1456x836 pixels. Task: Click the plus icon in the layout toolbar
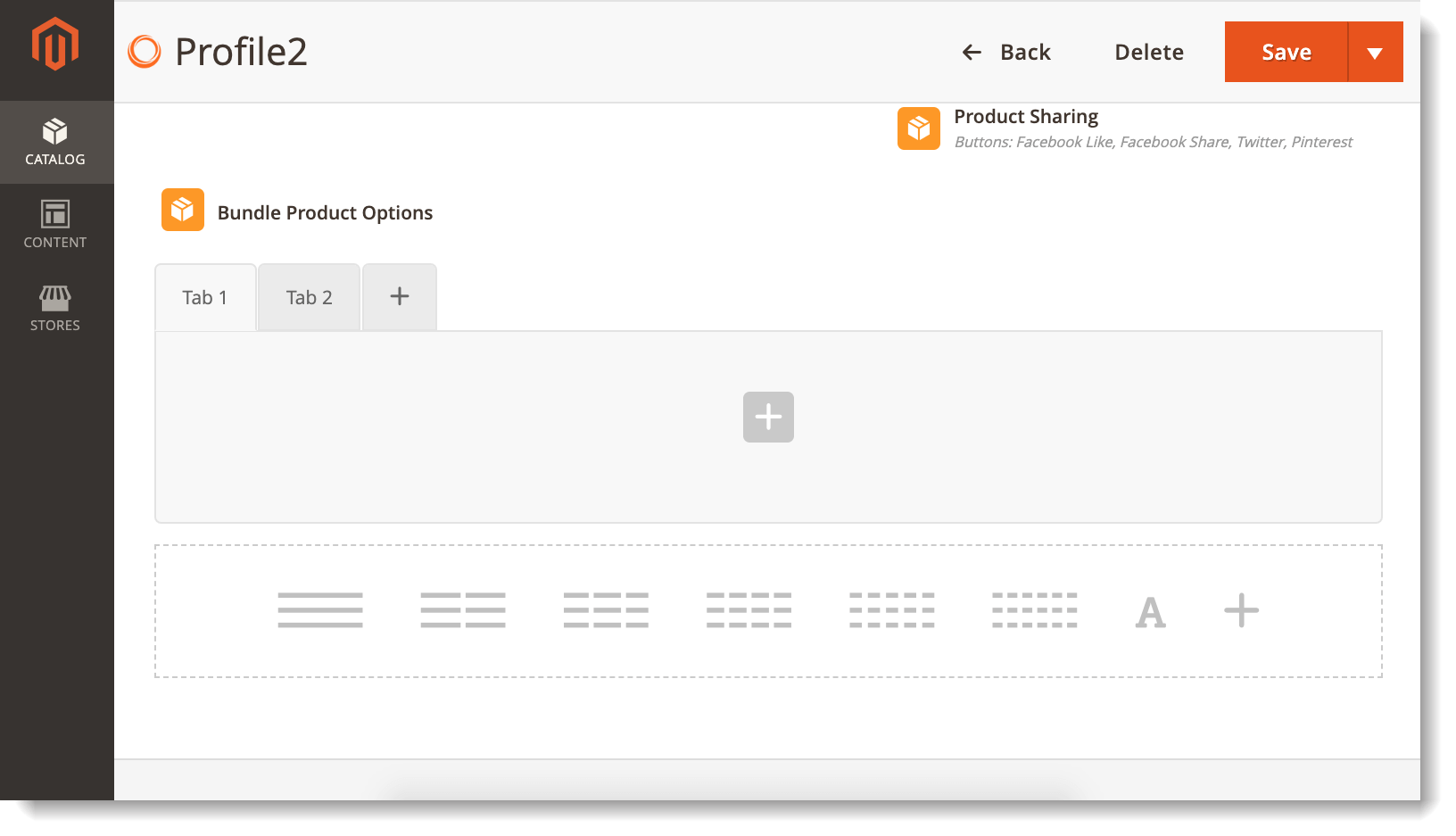click(1241, 610)
